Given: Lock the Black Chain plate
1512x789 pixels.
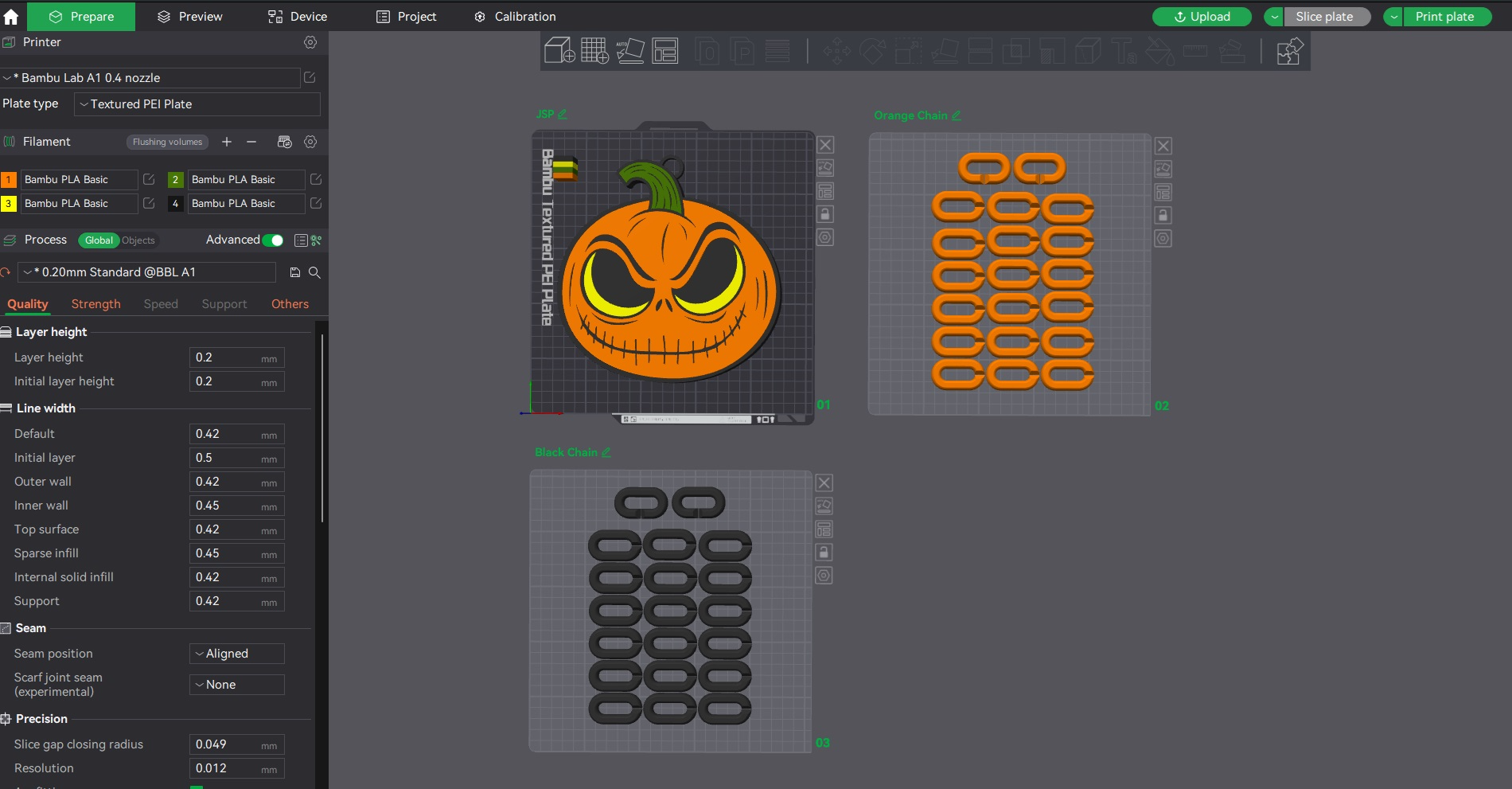Looking at the screenshot, I should (x=824, y=553).
